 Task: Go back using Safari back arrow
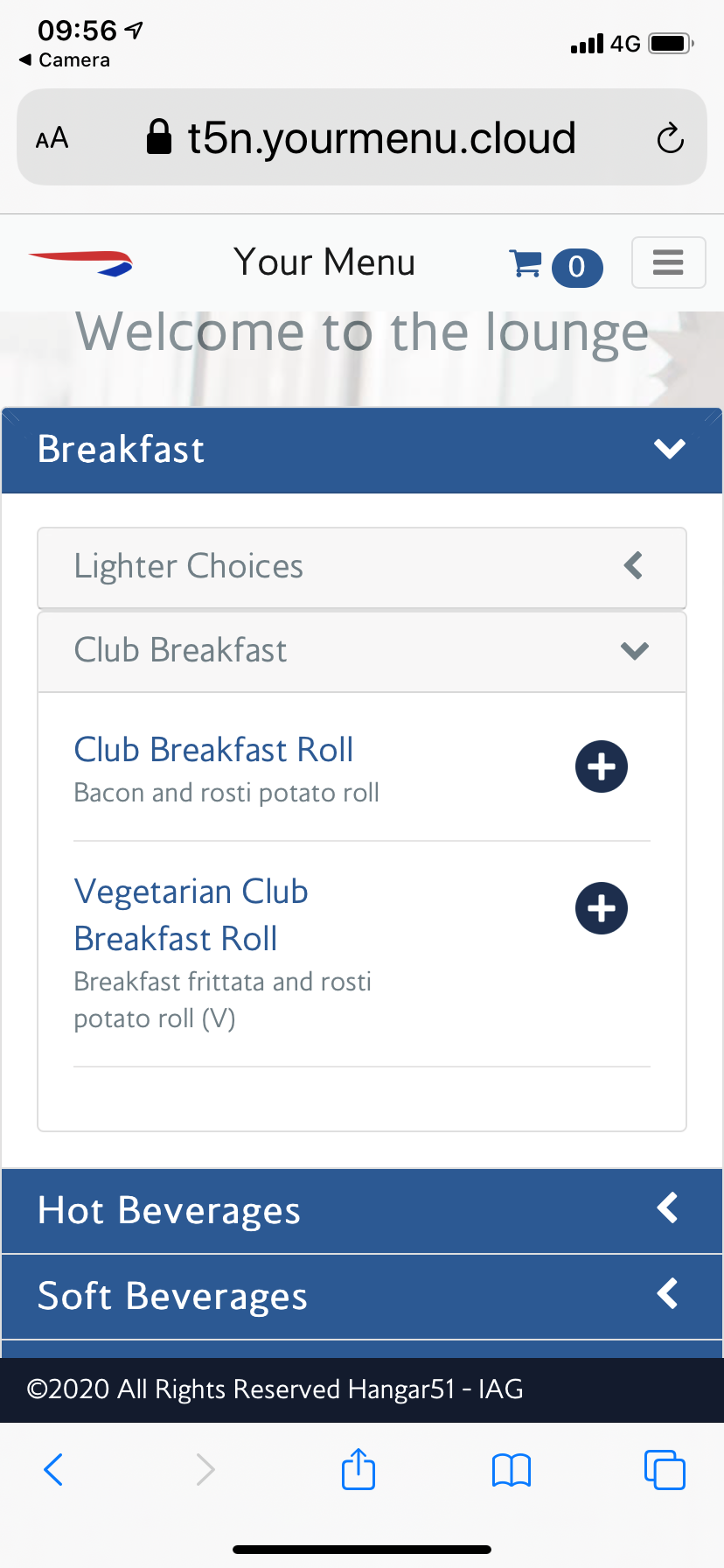tap(53, 1469)
